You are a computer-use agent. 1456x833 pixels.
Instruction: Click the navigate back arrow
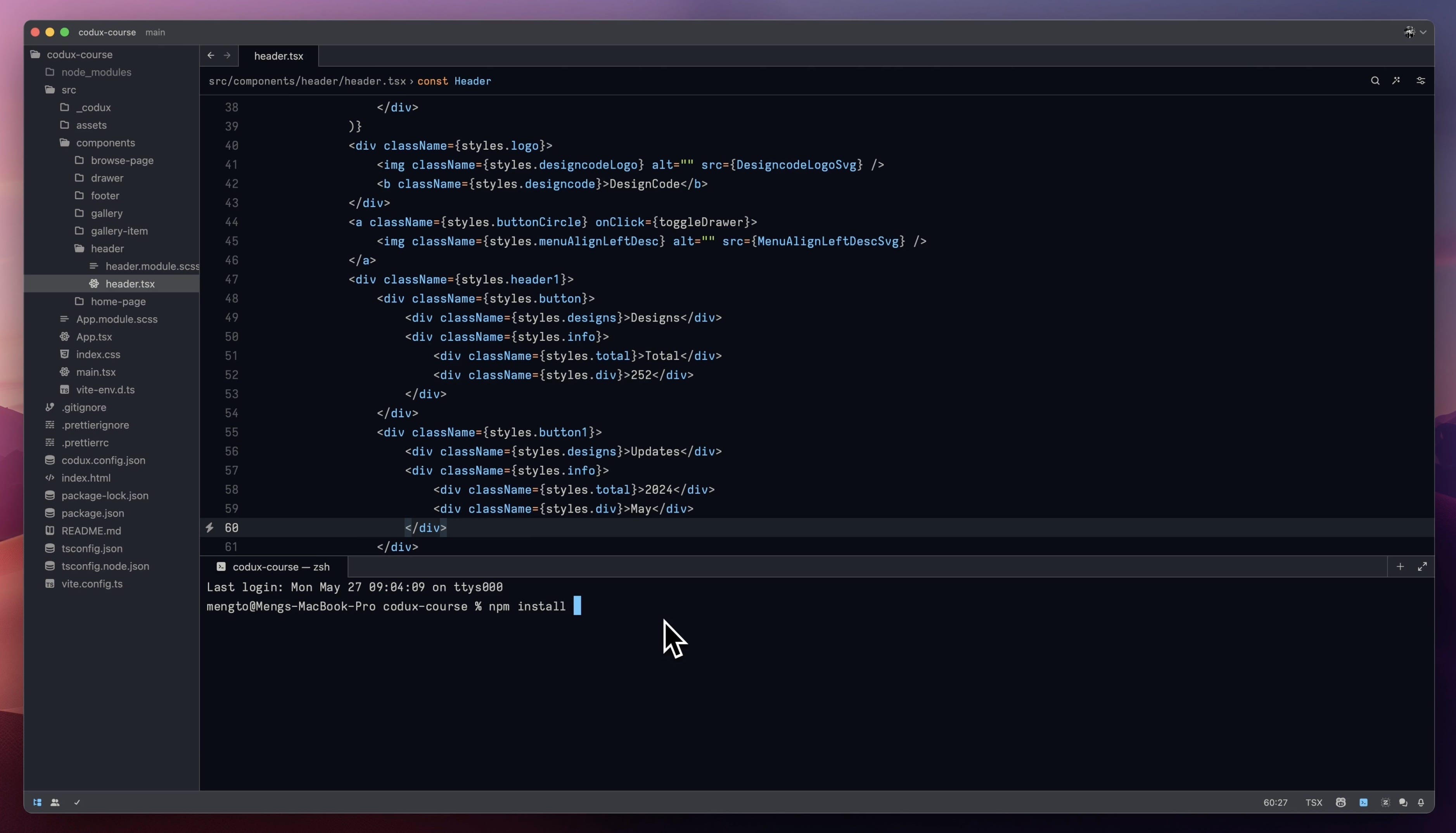pyautogui.click(x=211, y=55)
